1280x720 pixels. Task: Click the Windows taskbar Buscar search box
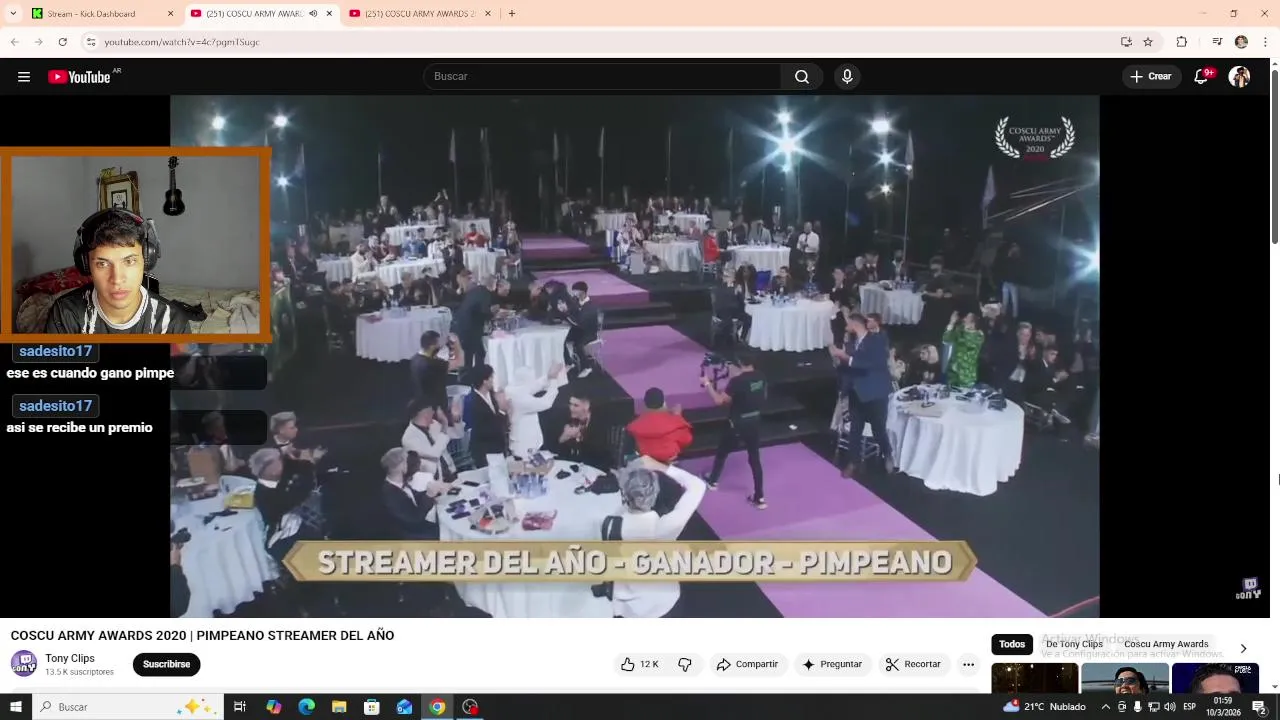click(x=127, y=707)
